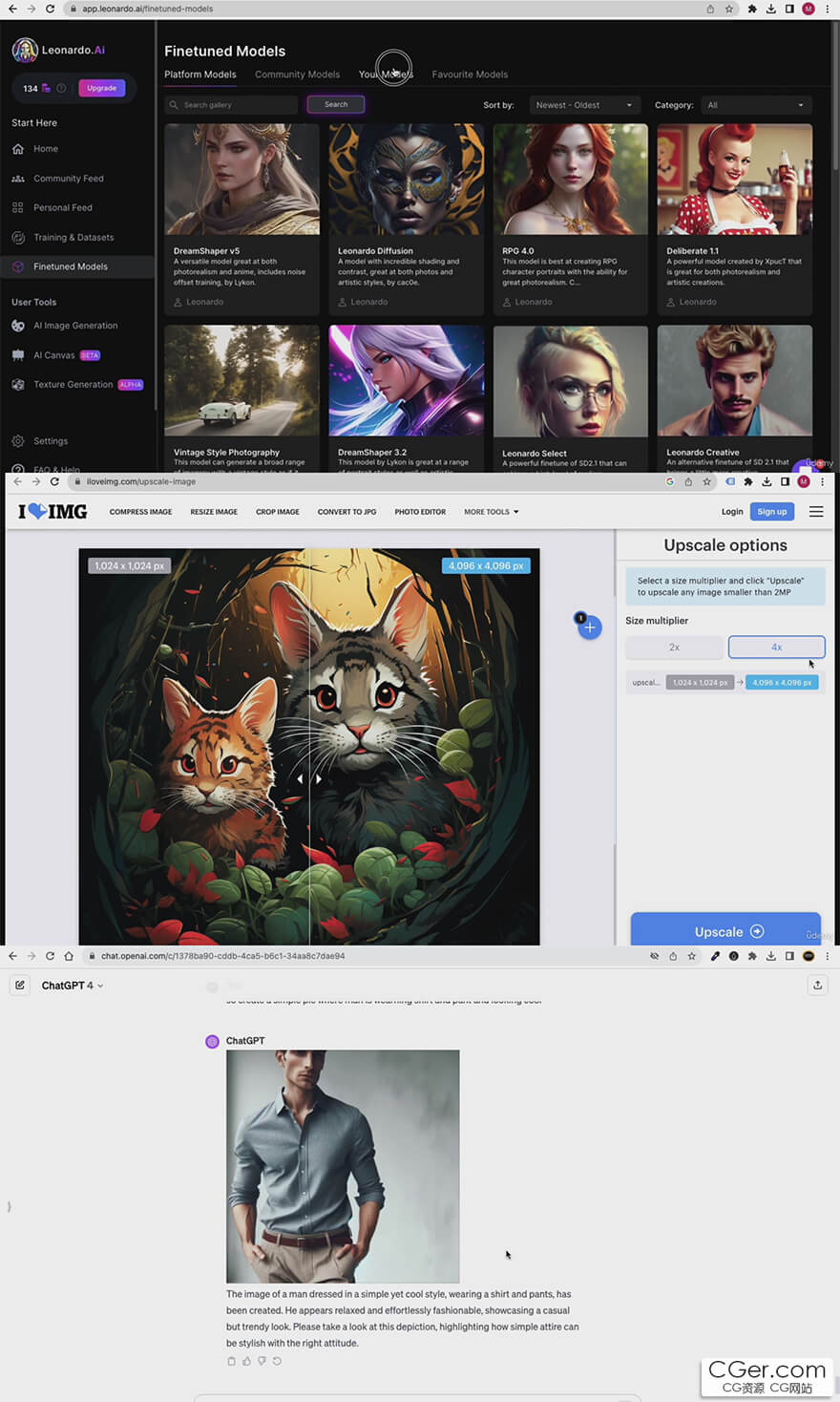Switch to the Community Models tab
Viewport: 840px width, 1402px height.
coord(297,74)
